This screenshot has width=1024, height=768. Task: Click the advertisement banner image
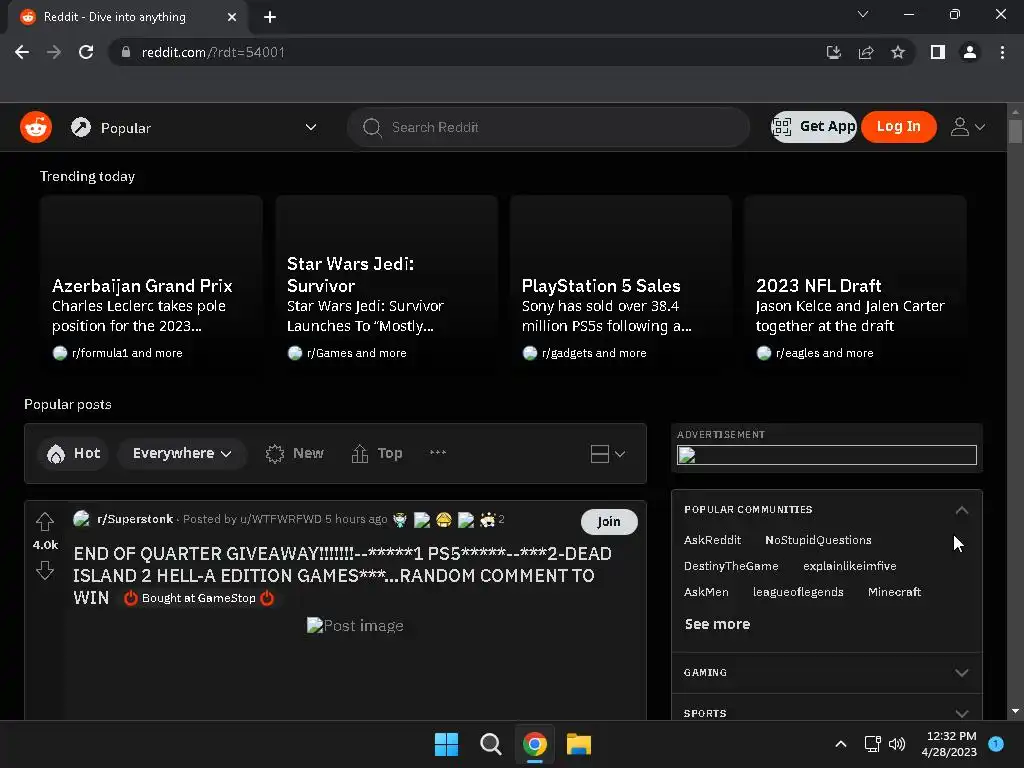(x=827, y=455)
